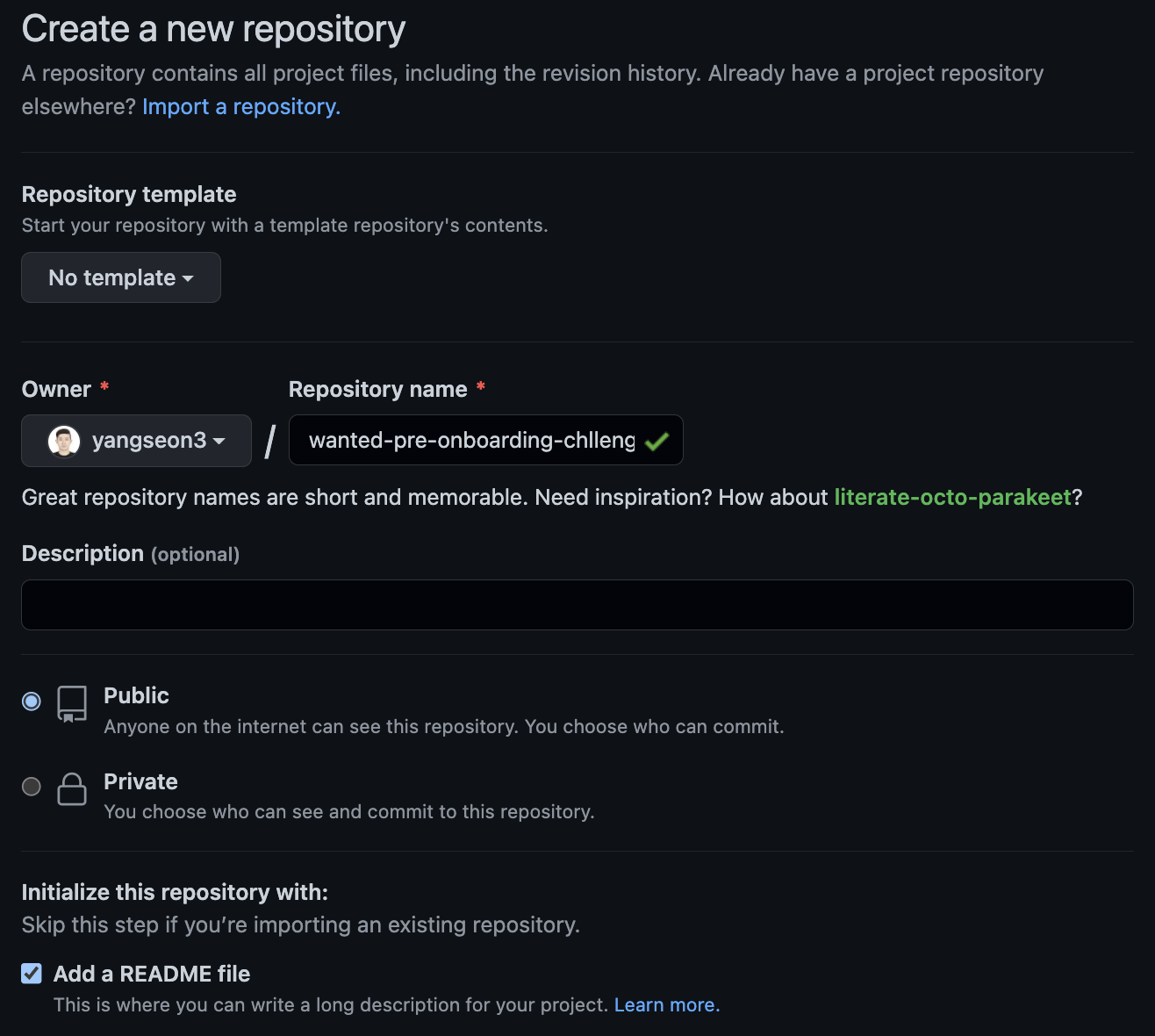Click the Owner field label
The height and width of the screenshot is (1036, 1155).
tap(56, 389)
